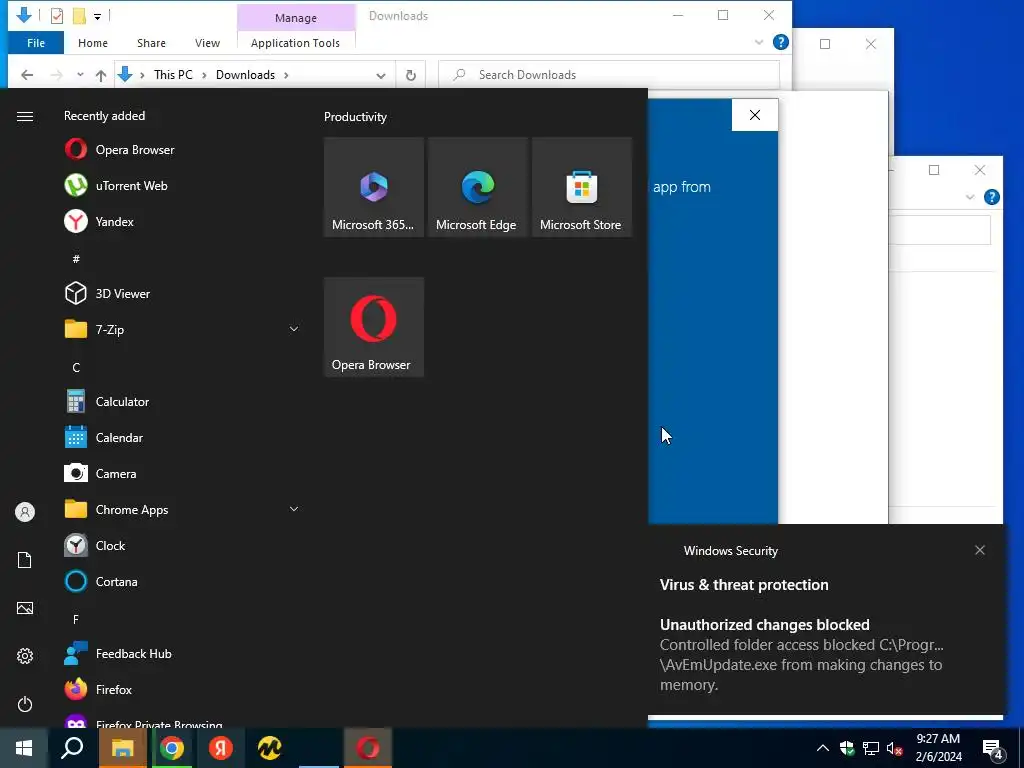Switch to Google Chrome on taskbar
The width and height of the screenshot is (1024, 768).
tap(172, 748)
